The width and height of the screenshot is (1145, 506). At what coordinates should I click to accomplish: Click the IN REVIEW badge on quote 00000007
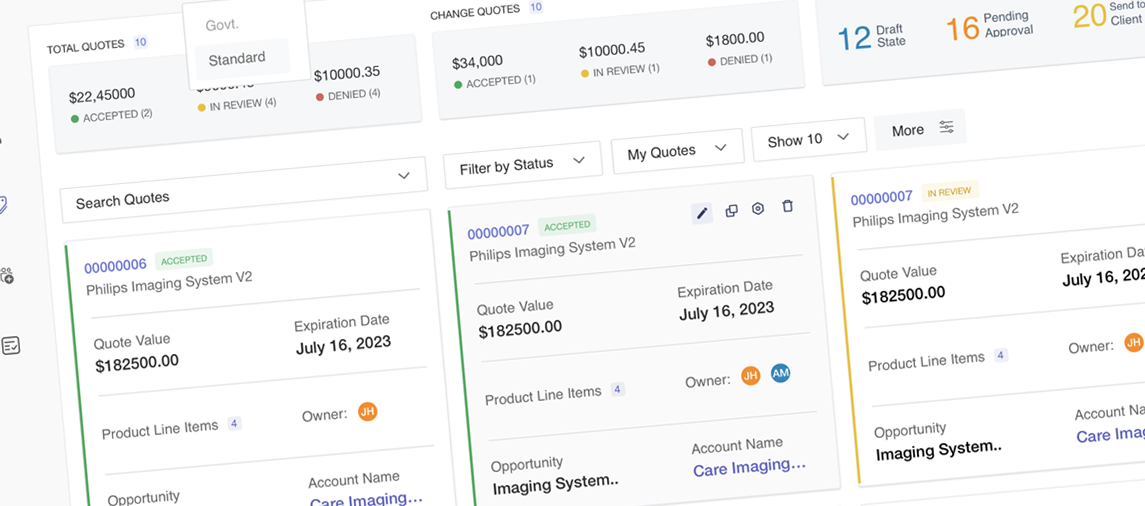tap(949, 191)
